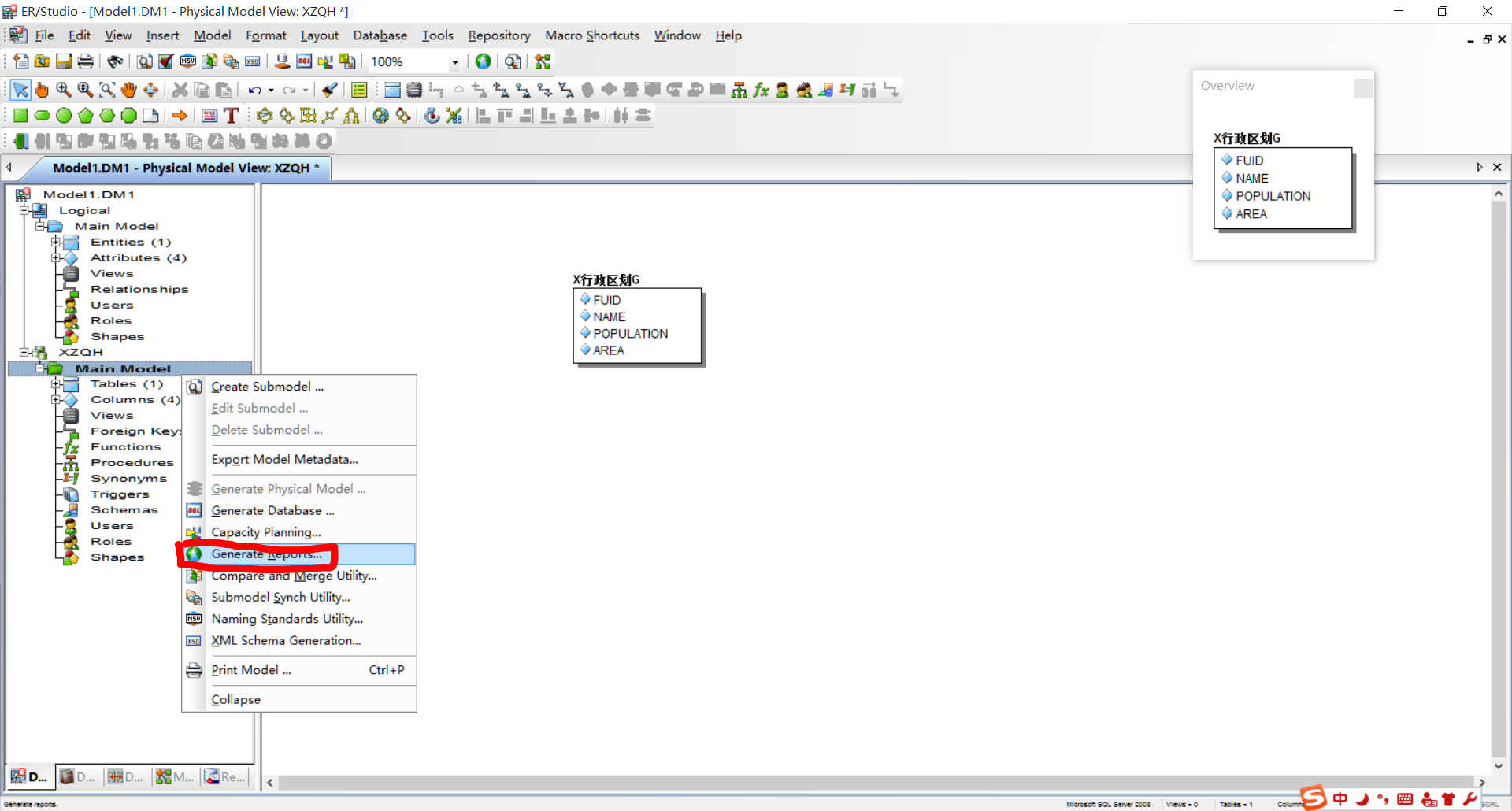Viewport: 1512px width, 811px height.
Task: Click the Print icon in toolbar
Action: pos(86,61)
